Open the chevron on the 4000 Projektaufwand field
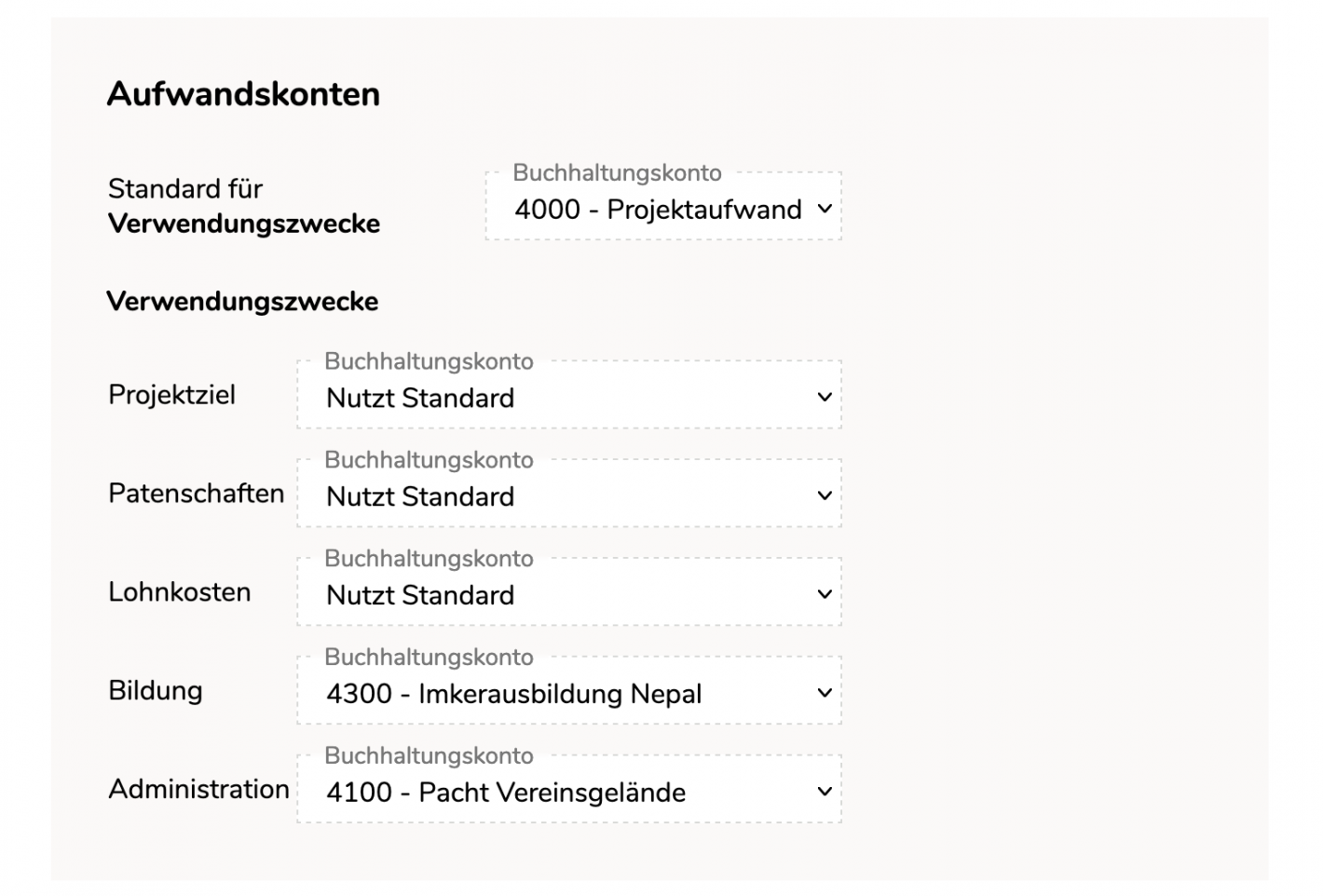 tap(824, 210)
